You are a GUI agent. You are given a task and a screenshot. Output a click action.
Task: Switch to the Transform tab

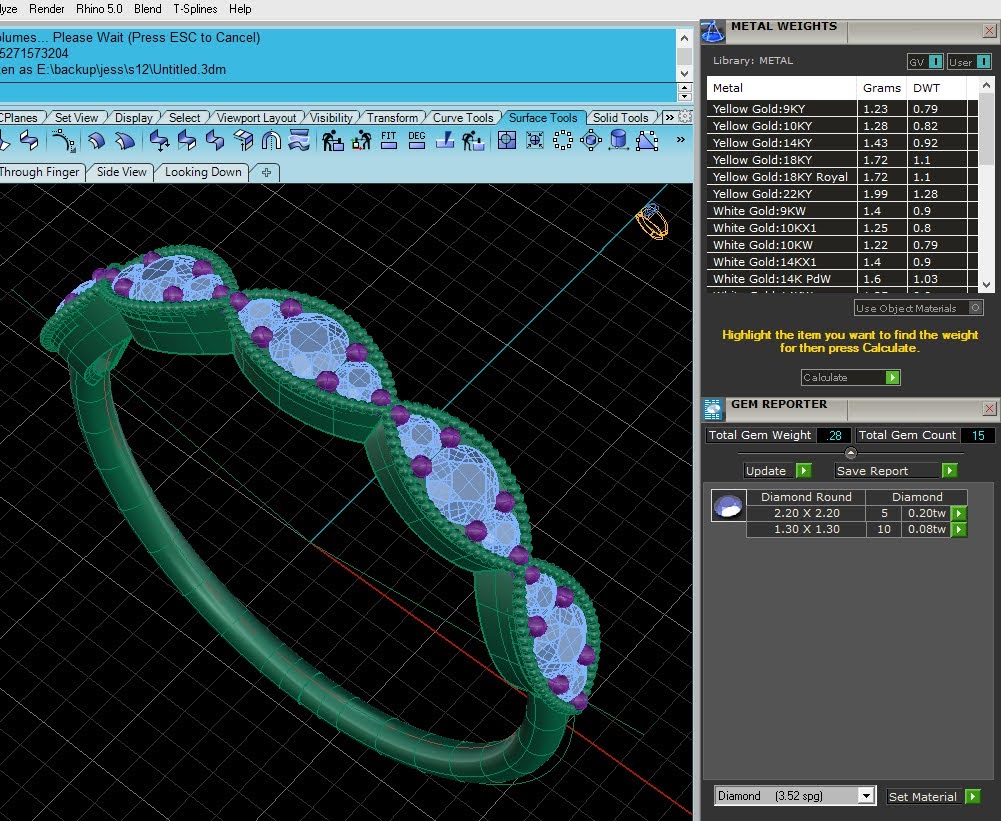pyautogui.click(x=392, y=117)
